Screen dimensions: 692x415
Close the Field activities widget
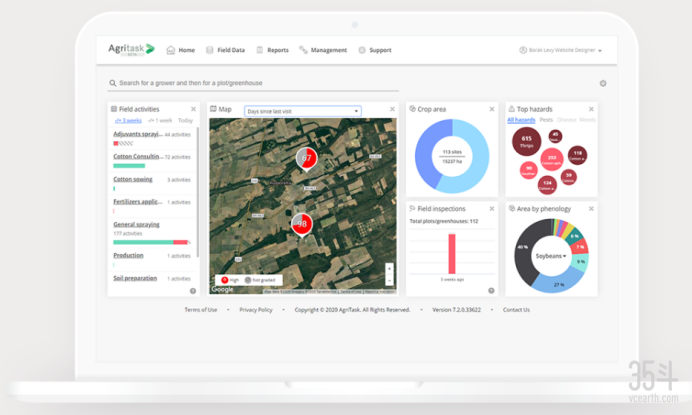click(193, 109)
